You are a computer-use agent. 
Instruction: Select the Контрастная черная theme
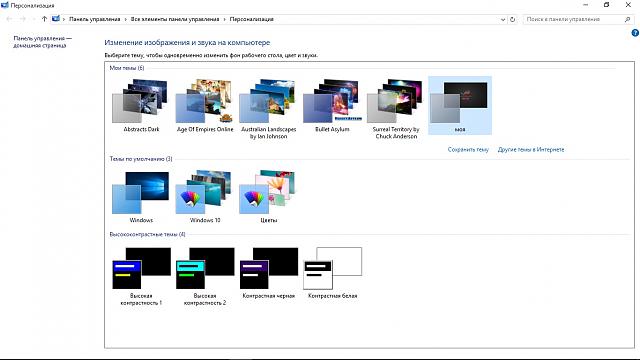(269, 273)
